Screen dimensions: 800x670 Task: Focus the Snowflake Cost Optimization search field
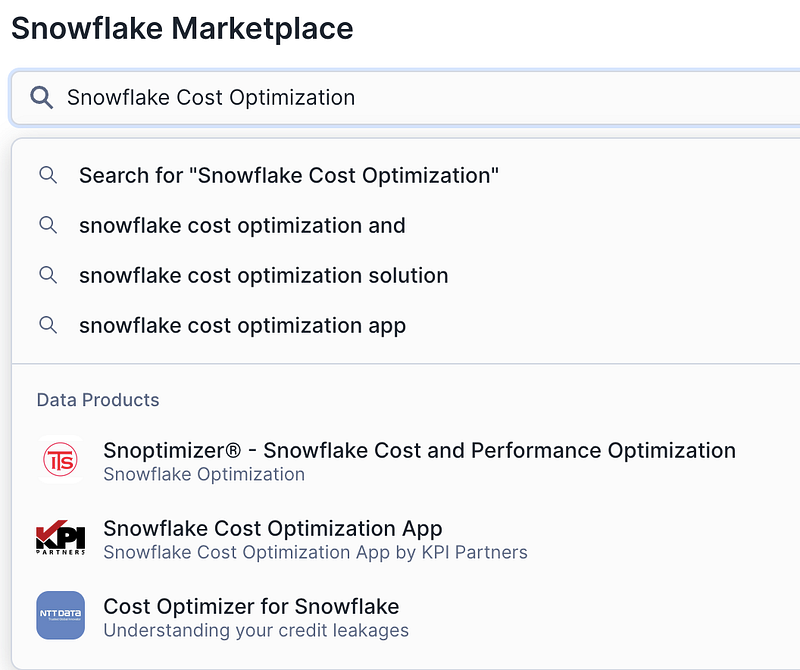point(406,97)
